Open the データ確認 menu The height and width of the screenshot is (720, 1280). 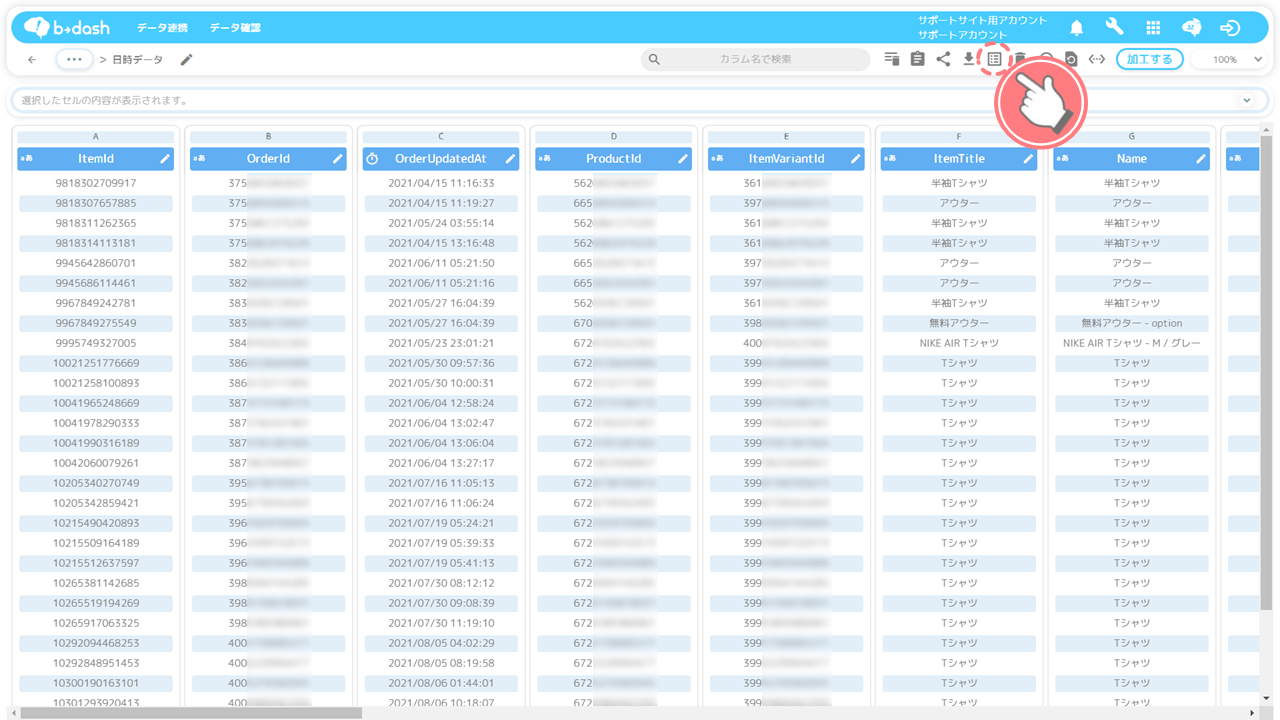[x=235, y=28]
